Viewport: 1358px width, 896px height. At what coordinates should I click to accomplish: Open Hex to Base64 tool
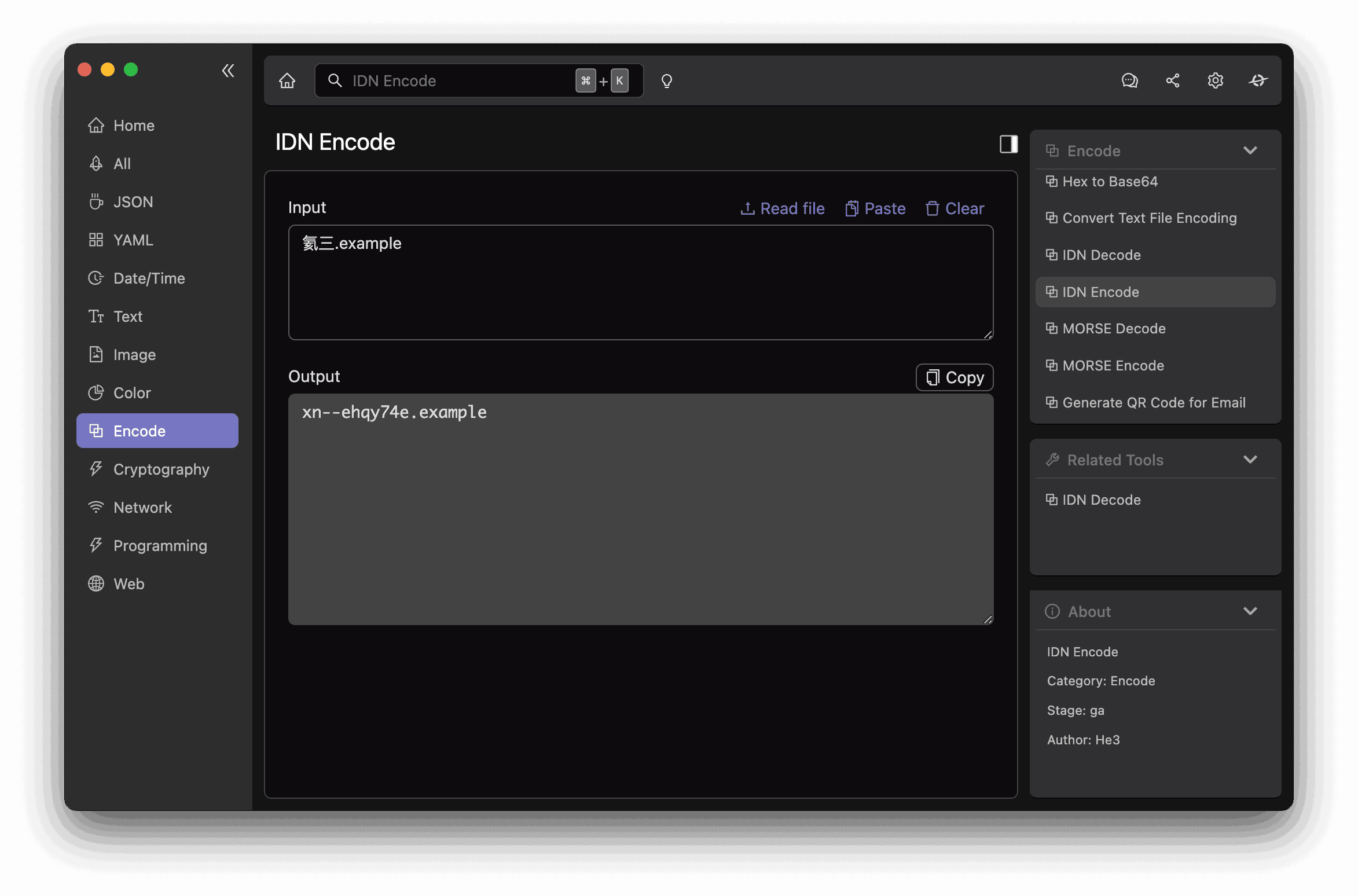click(x=1155, y=182)
